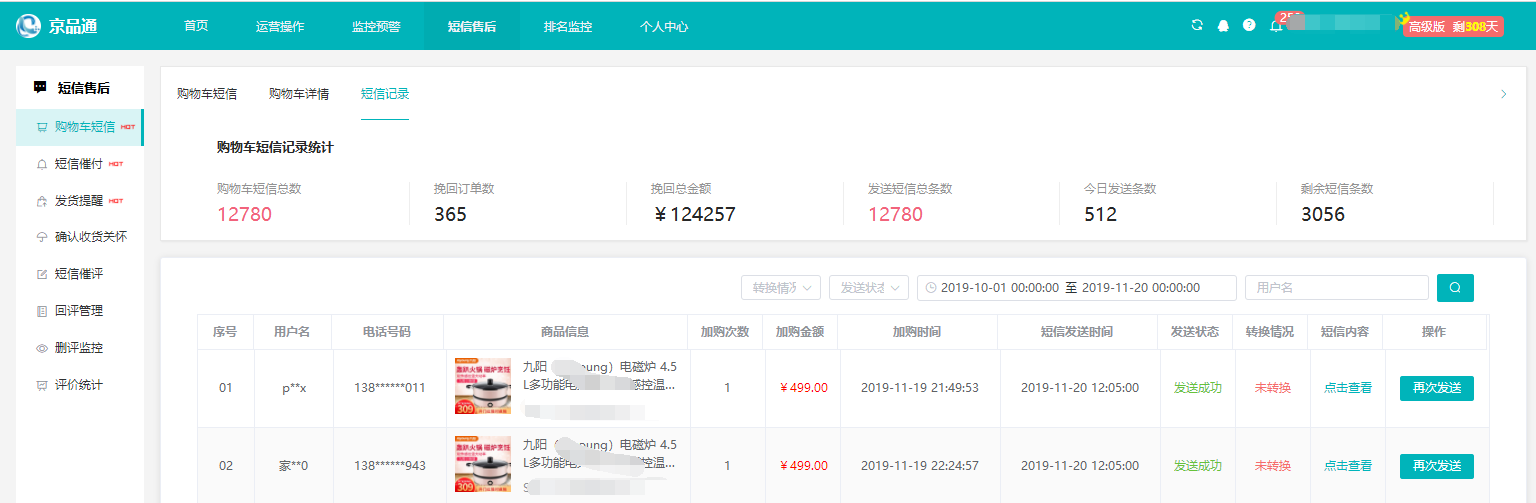The image size is (1536, 503).
Task: Open the notification bell icon
Action: click(x=1276, y=26)
